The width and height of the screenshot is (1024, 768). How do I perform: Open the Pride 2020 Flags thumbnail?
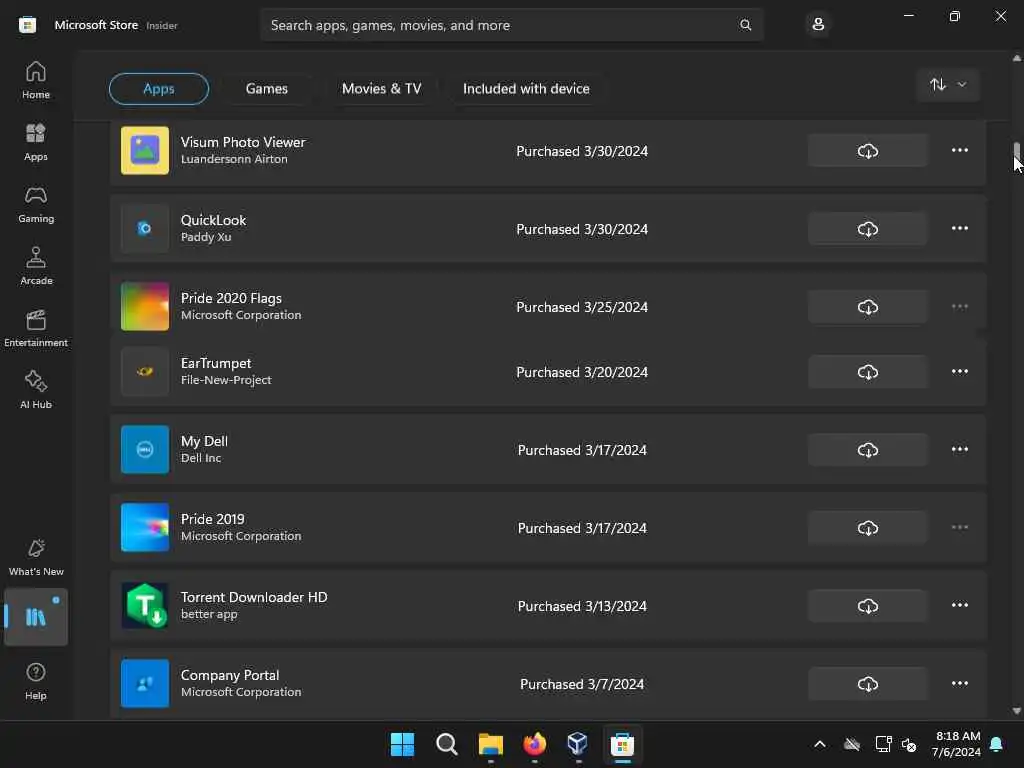point(145,307)
